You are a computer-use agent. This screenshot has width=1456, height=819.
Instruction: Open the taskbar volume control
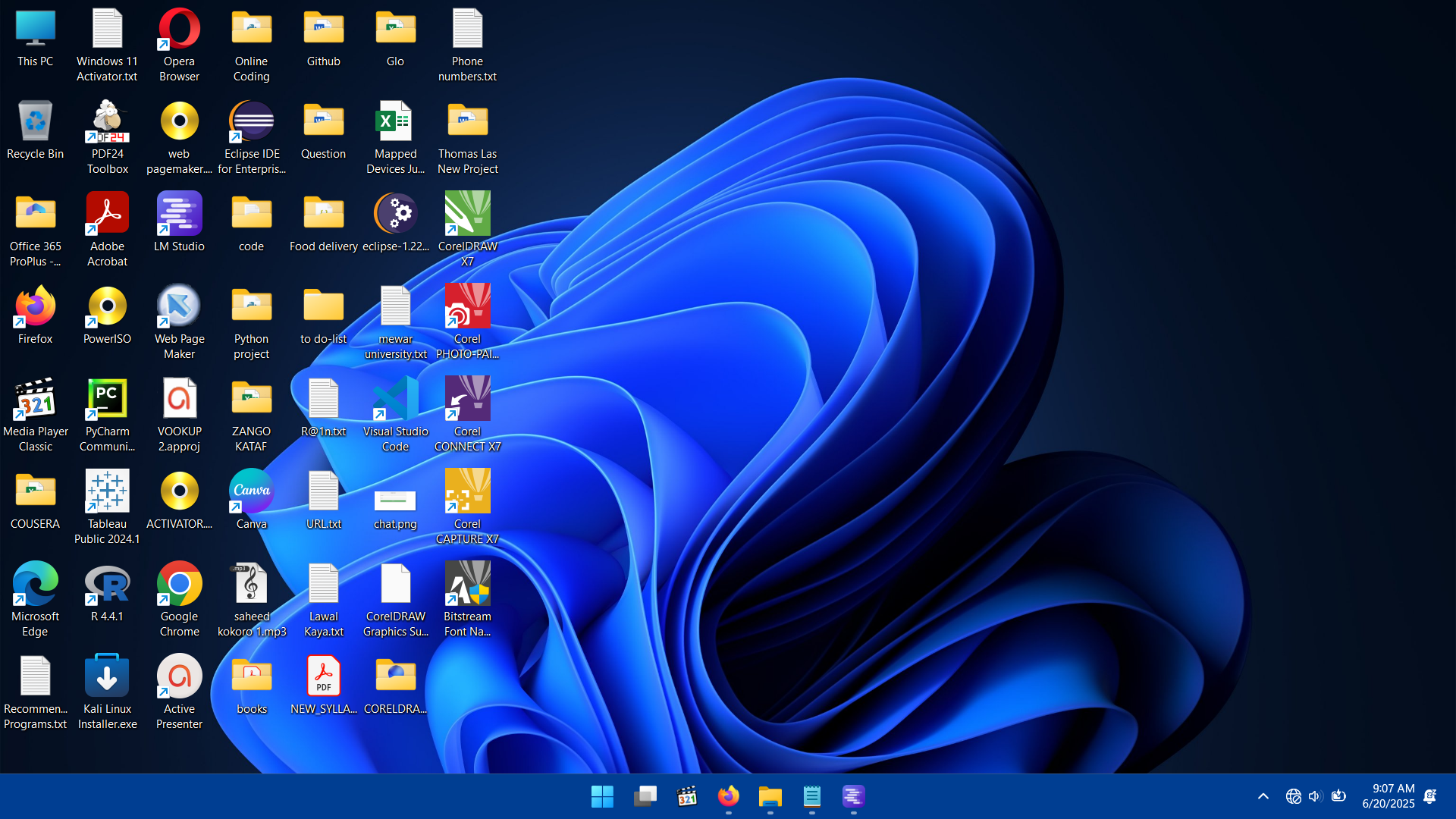coord(1315,797)
